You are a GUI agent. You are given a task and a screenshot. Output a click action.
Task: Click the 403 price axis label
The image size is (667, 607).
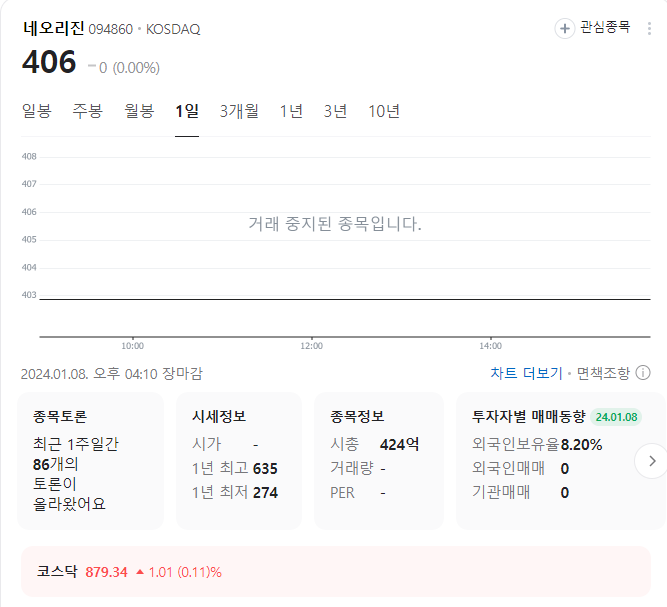coord(29,295)
